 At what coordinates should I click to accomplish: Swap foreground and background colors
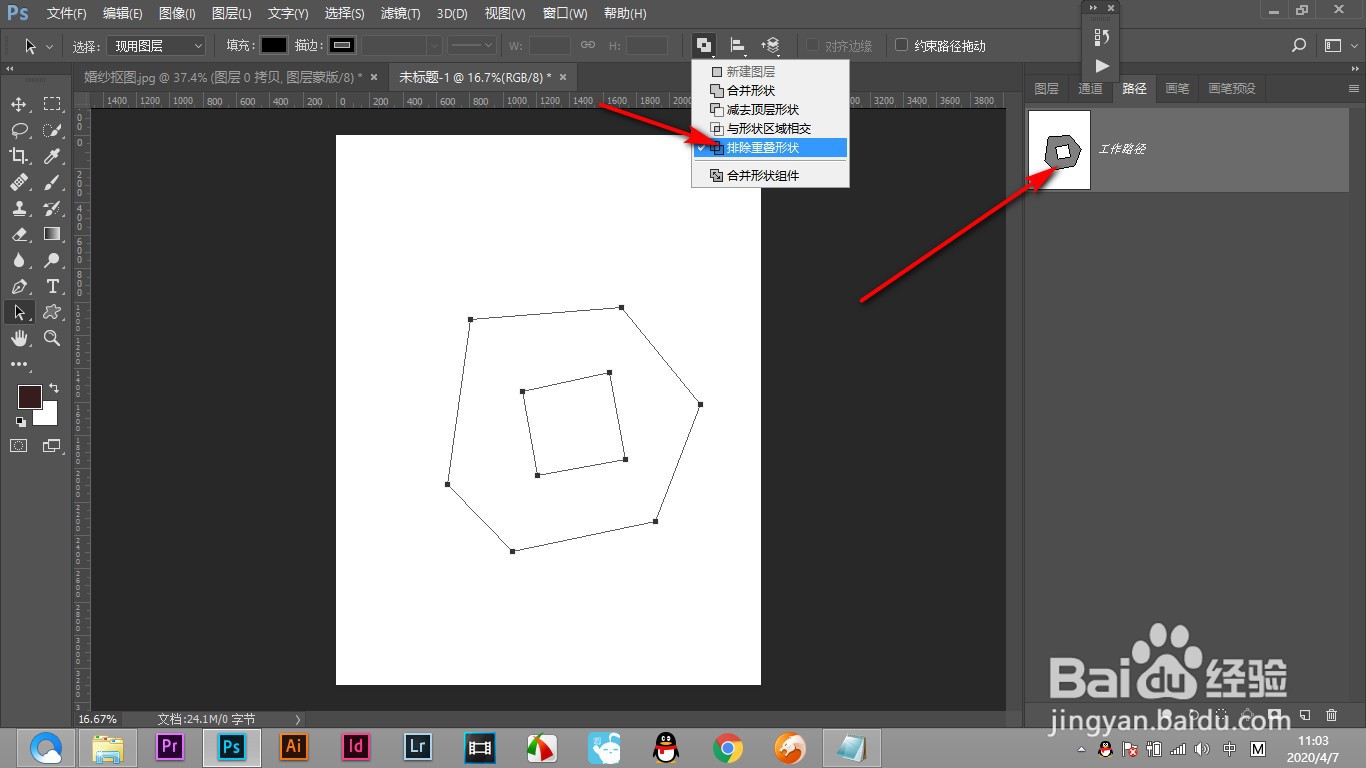54,388
